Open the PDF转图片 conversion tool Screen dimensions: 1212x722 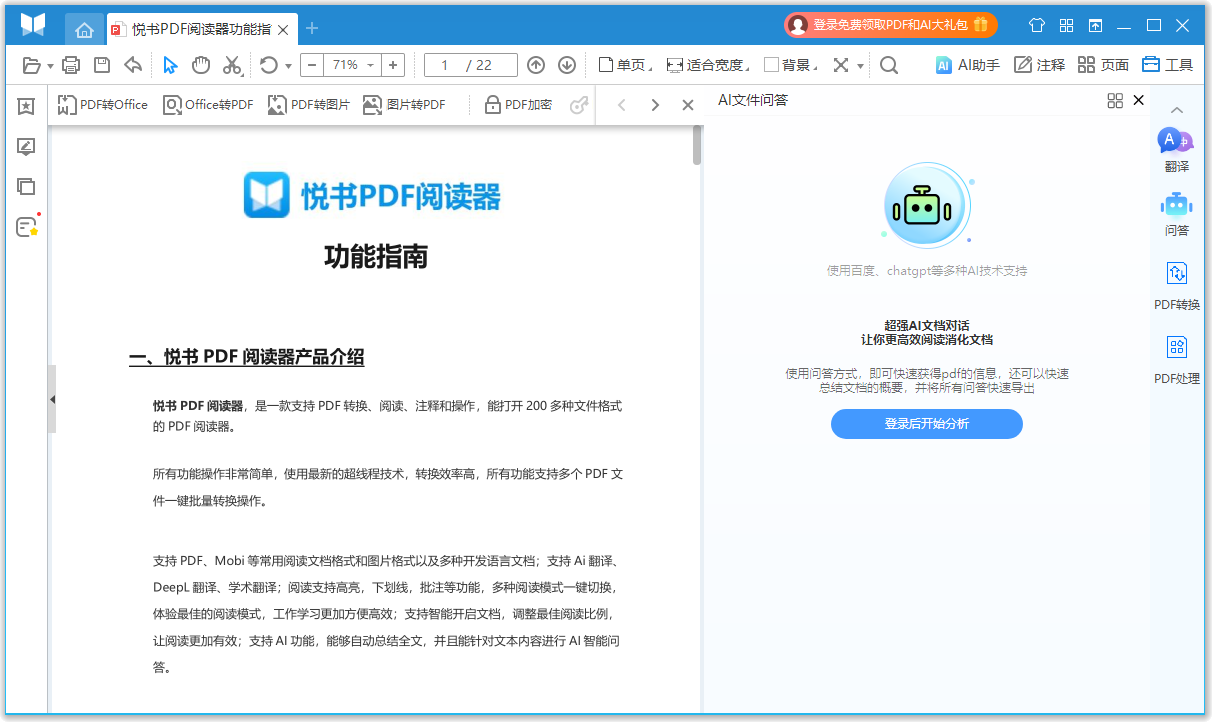(x=309, y=104)
